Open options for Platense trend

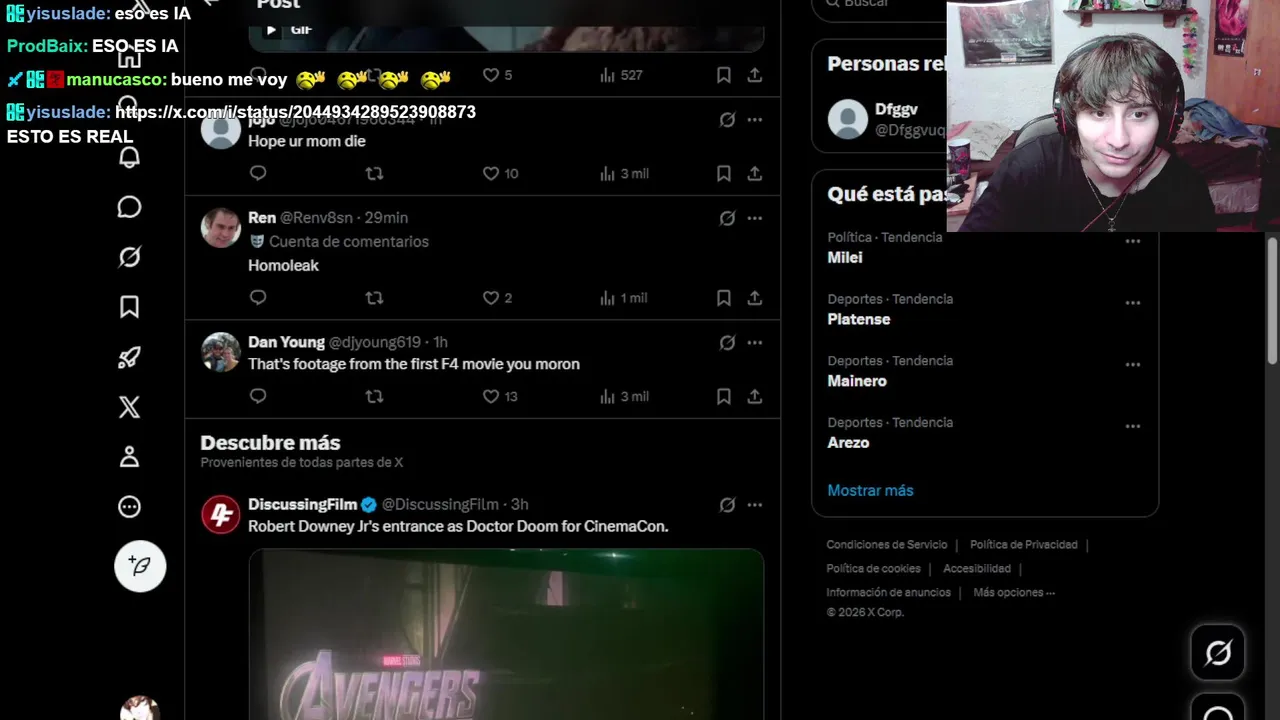[x=1133, y=302]
